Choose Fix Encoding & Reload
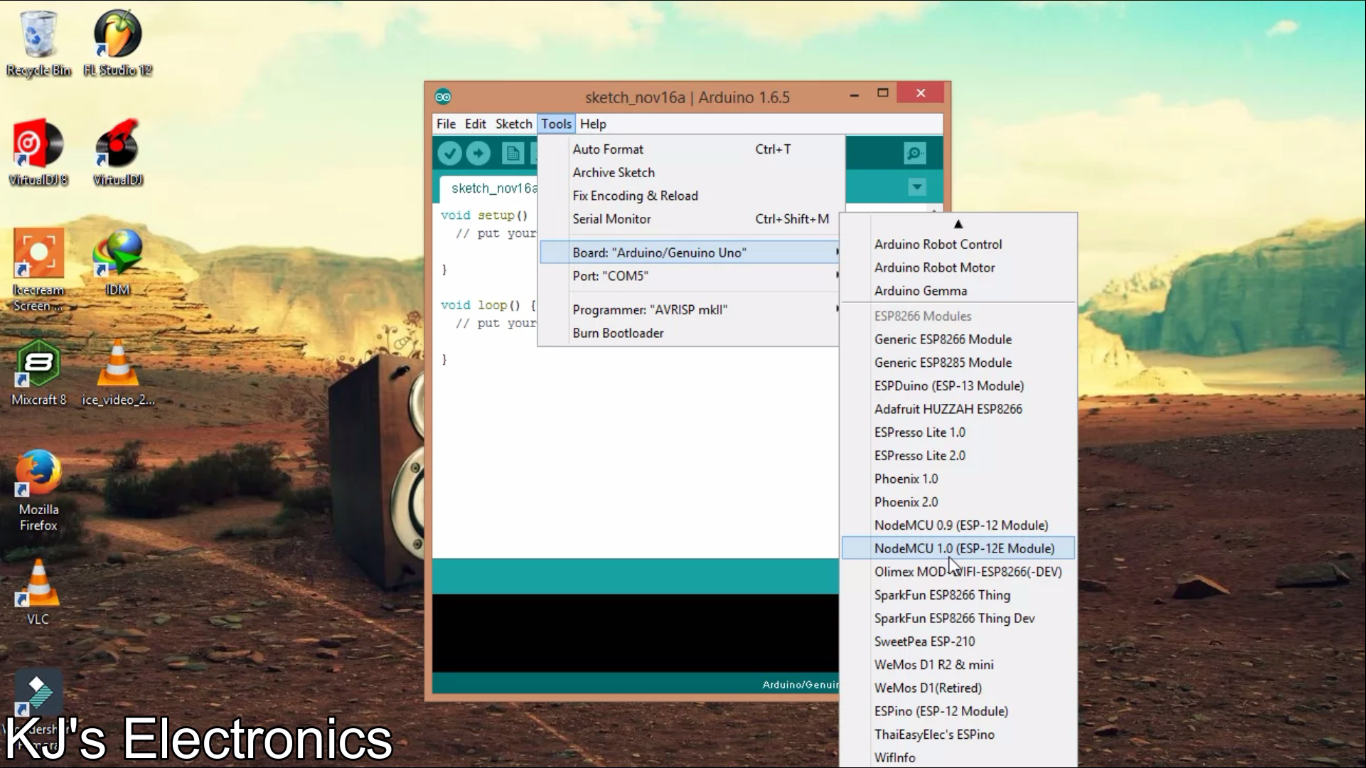 pos(691,196)
